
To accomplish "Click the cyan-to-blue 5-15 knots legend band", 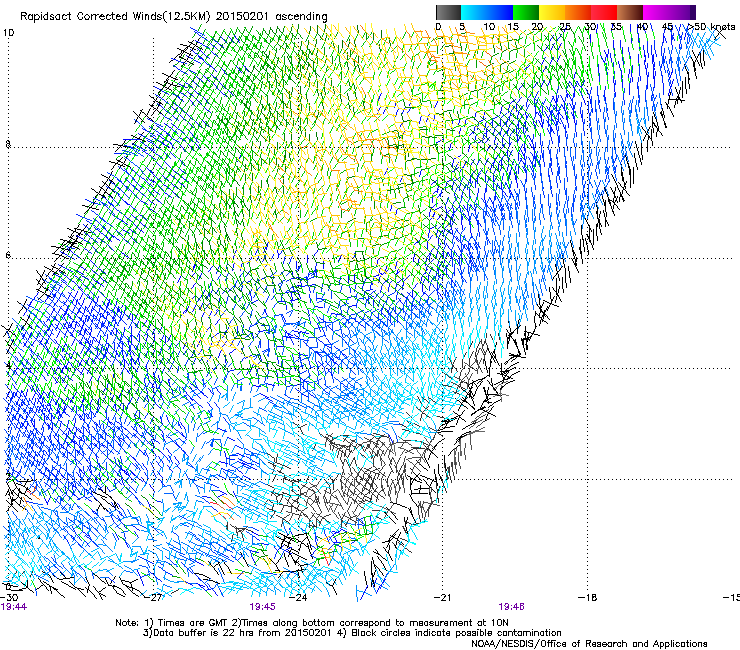I will coord(487,12).
